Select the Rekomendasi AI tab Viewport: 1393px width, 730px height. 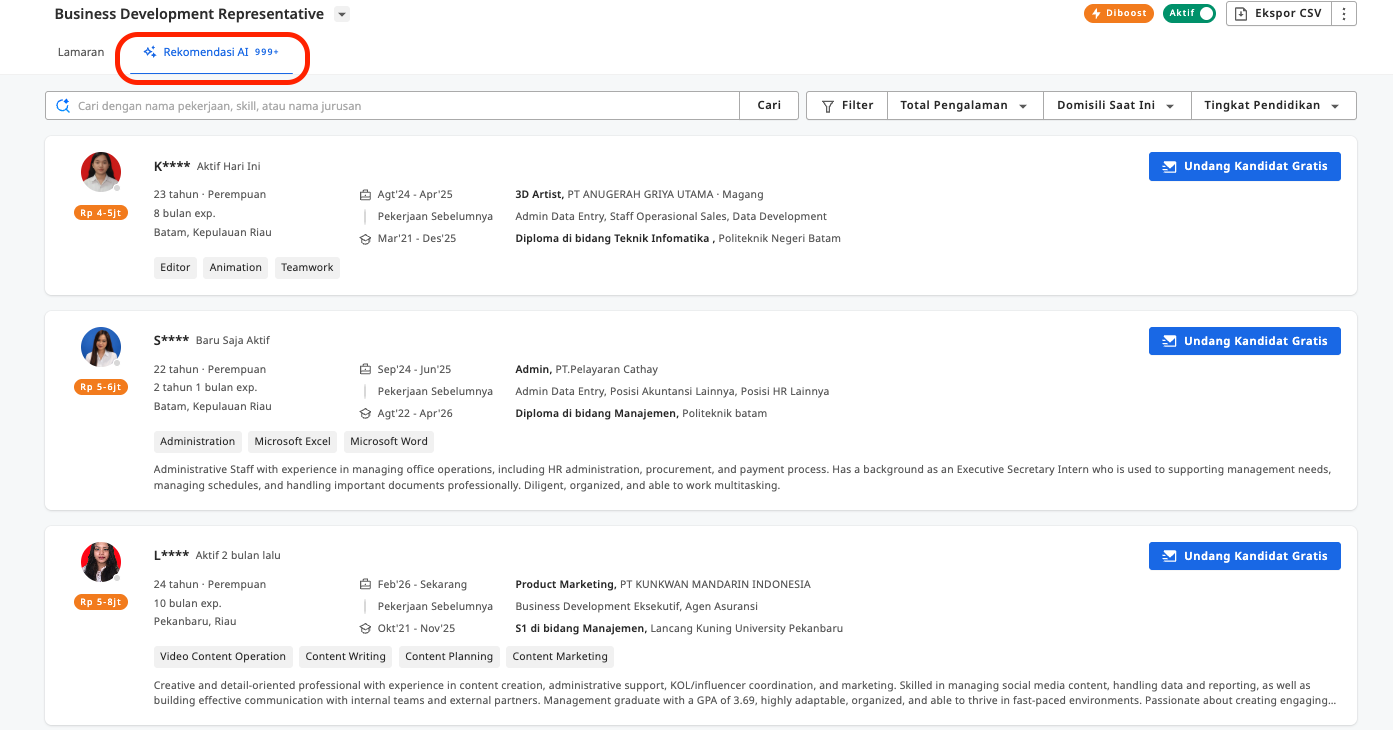[211, 53]
